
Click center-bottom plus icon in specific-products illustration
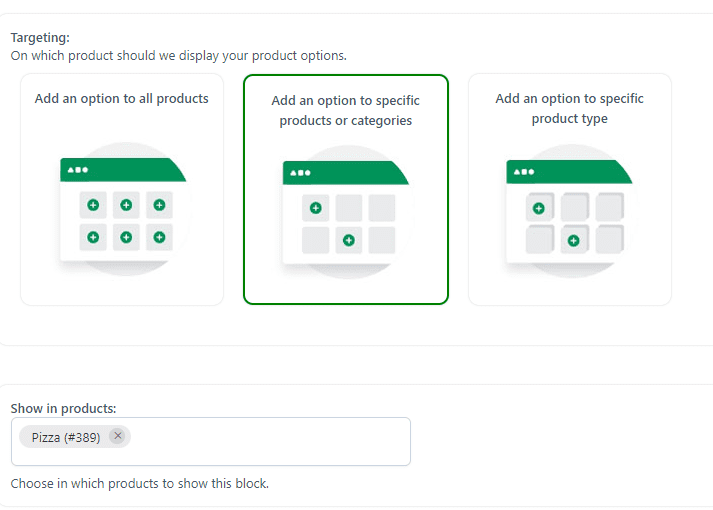pos(349,240)
